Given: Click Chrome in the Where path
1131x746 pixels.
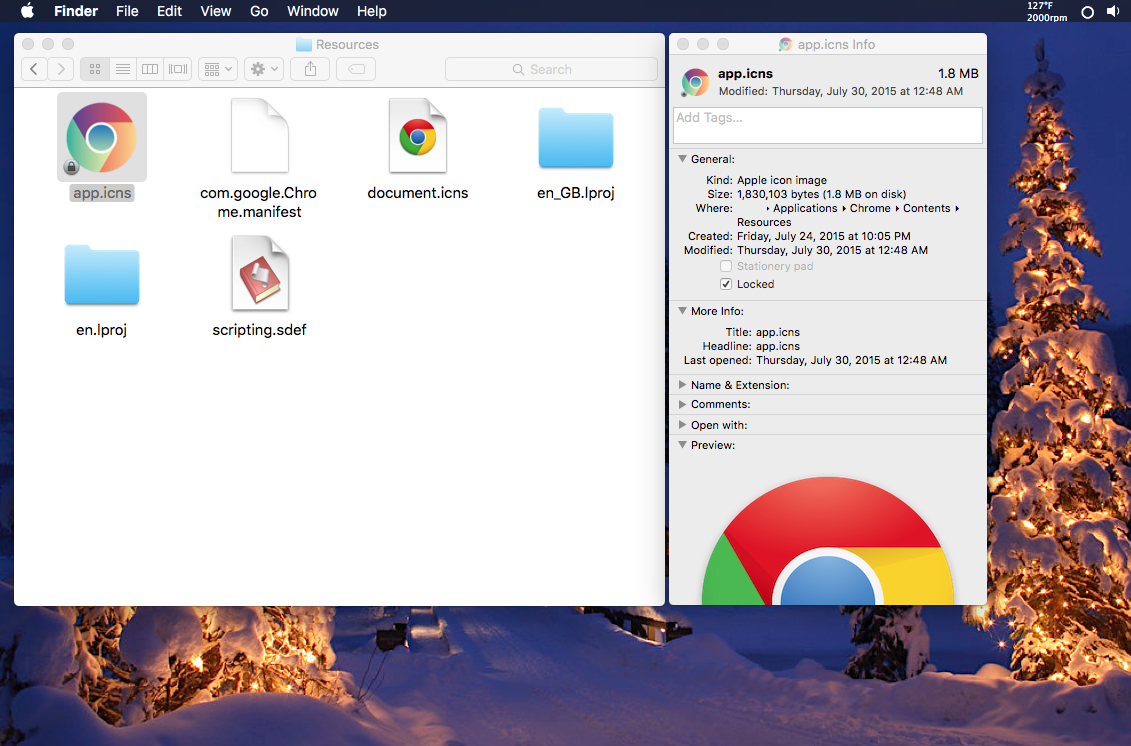Looking at the screenshot, I should tap(870, 208).
